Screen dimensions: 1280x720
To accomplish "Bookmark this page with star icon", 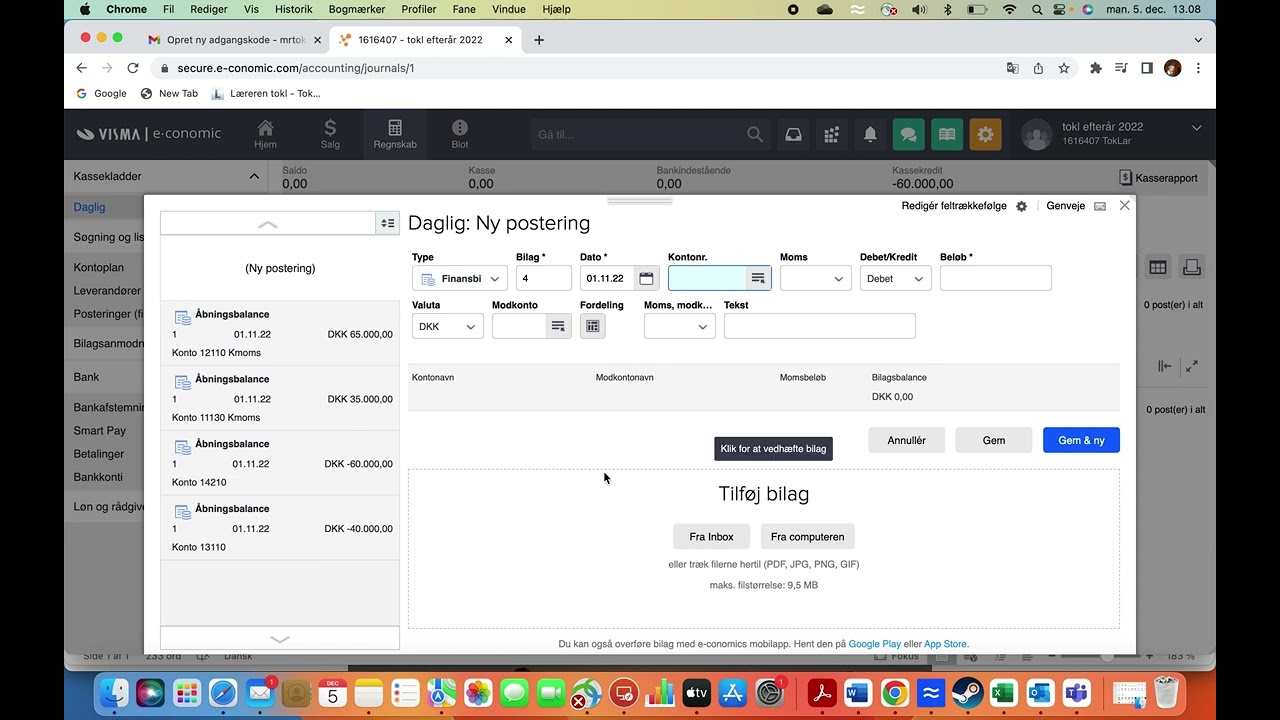I will (1064, 68).
